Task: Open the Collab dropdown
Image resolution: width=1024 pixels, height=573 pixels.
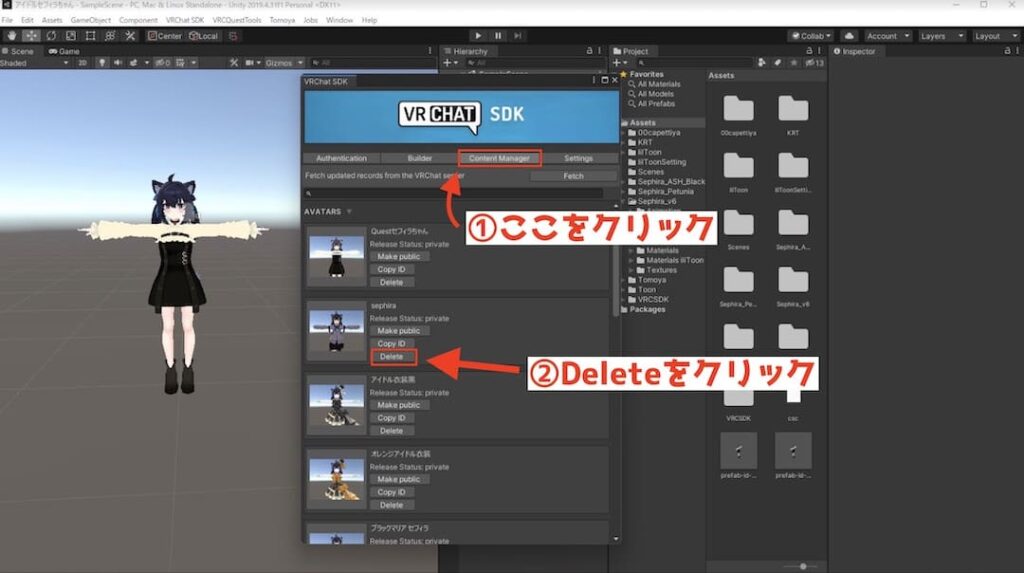Action: (x=810, y=36)
